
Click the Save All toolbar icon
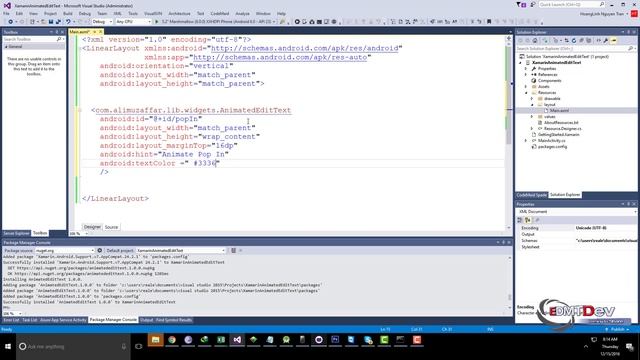tap(58, 22)
